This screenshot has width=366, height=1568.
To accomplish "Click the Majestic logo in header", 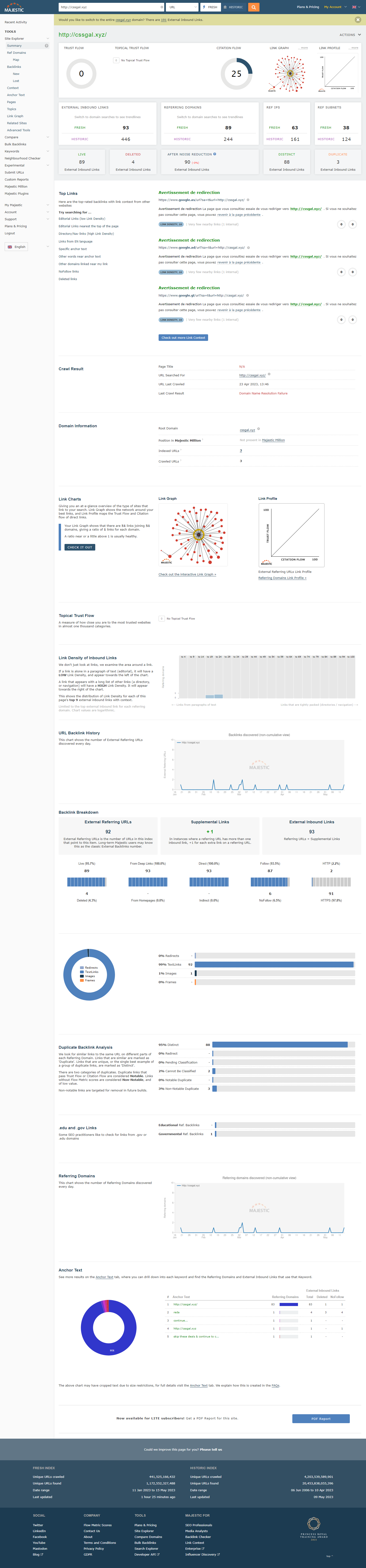I will coord(15,8).
